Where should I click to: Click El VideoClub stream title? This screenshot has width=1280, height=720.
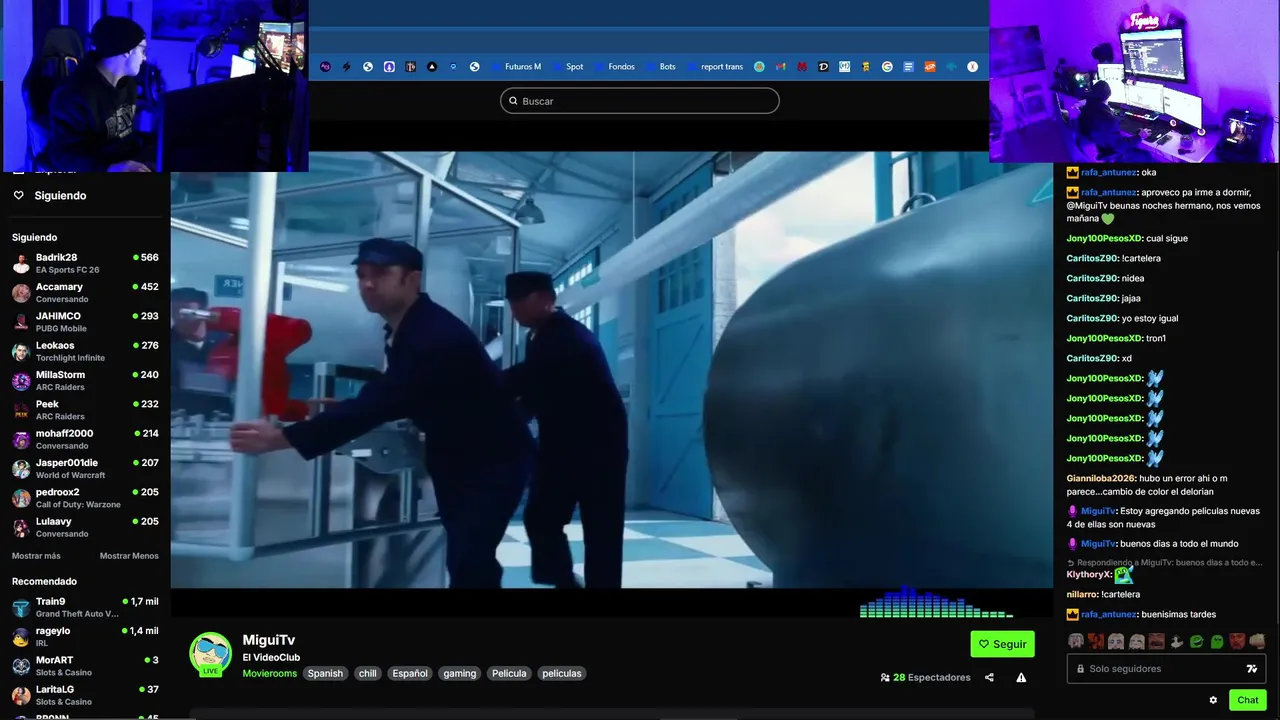point(271,657)
